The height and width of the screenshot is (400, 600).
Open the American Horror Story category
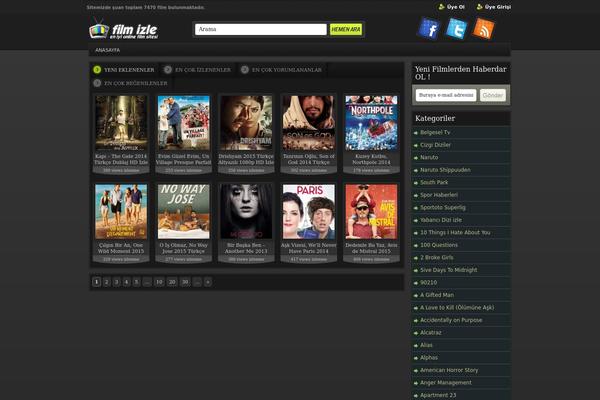[449, 370]
